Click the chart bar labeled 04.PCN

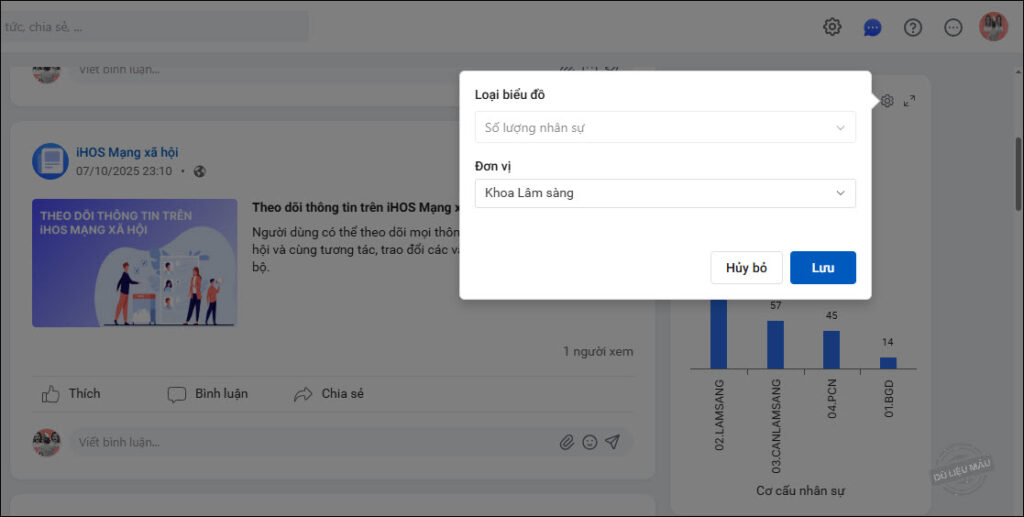tap(831, 350)
